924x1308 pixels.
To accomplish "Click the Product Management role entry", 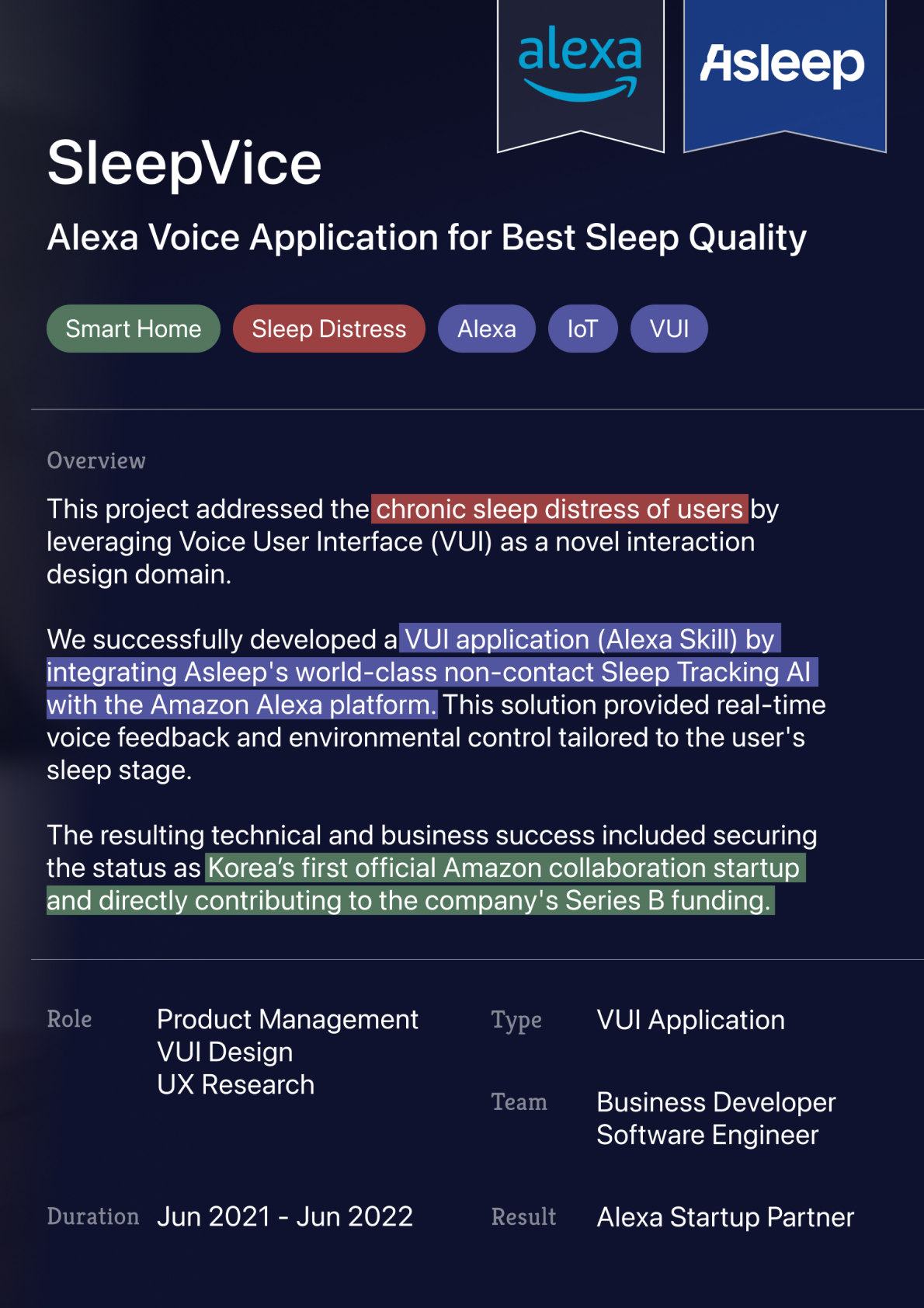I will 287,1019.
